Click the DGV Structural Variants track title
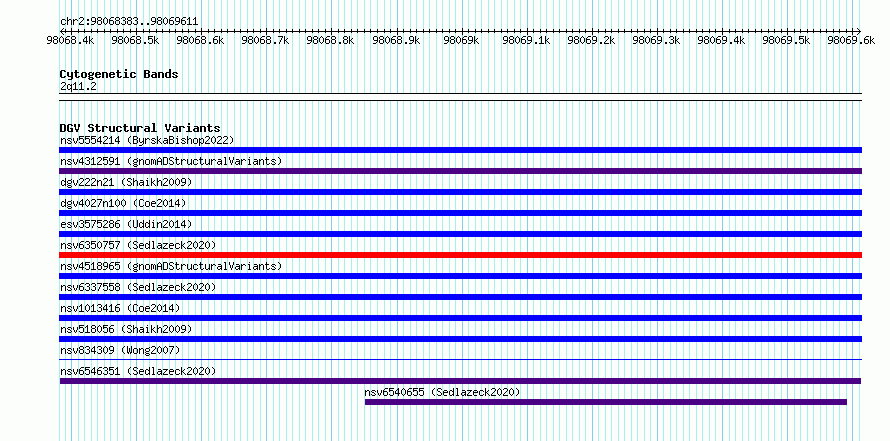 coord(140,128)
